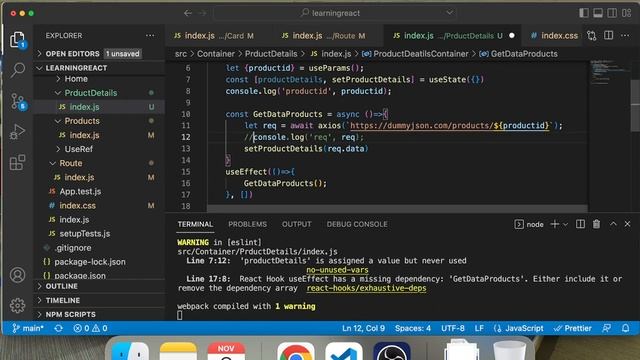Click the main* branch in status bar

pyautogui.click(x=28, y=328)
